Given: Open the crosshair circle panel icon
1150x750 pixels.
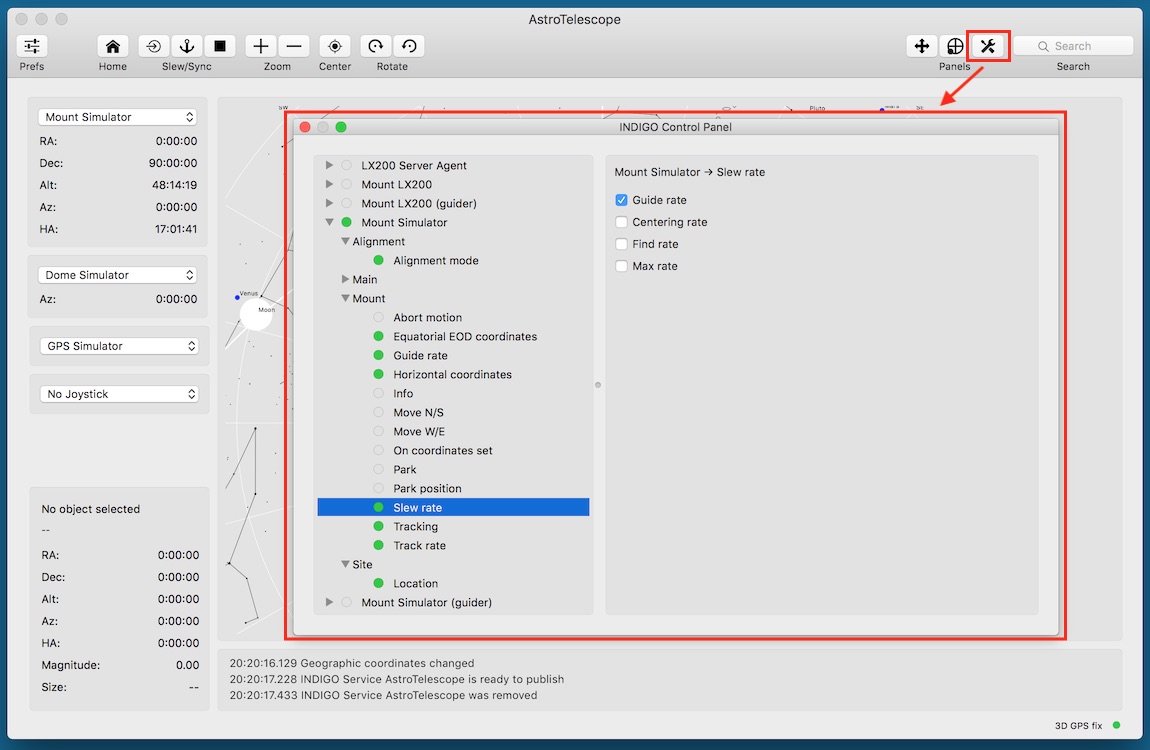Looking at the screenshot, I should tap(955, 46).
